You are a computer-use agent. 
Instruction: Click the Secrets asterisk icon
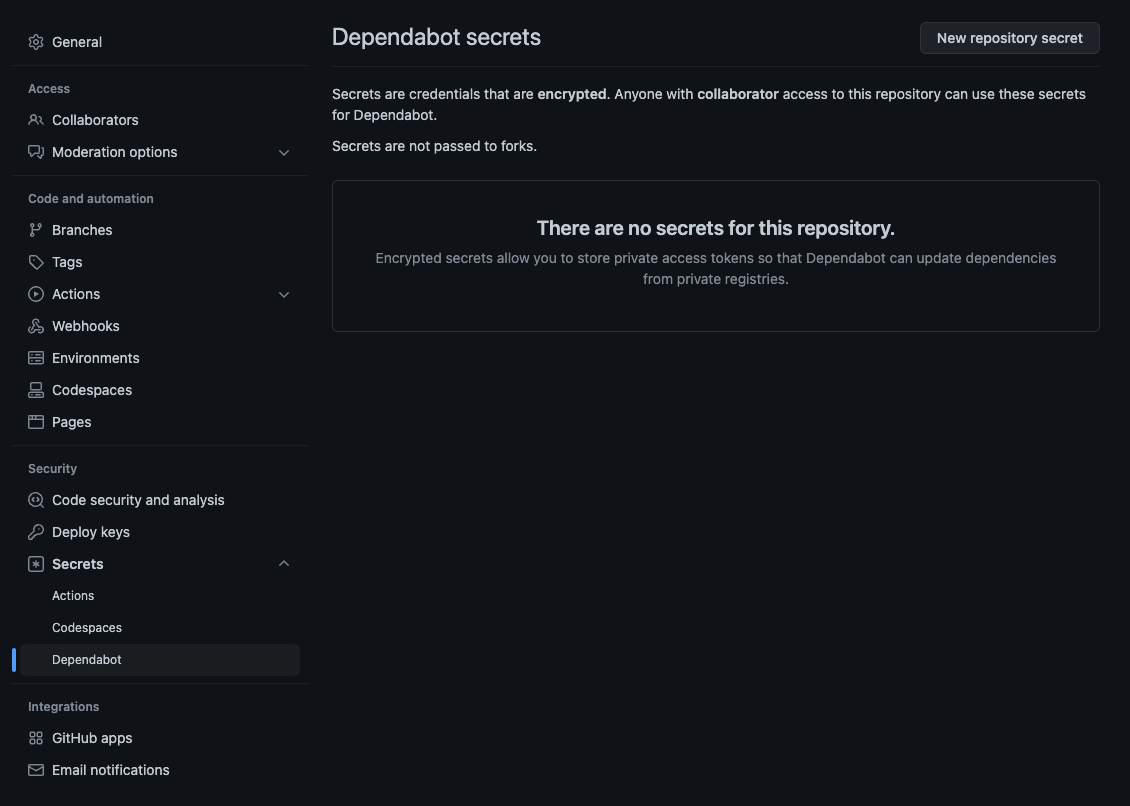pyautogui.click(x=36, y=564)
